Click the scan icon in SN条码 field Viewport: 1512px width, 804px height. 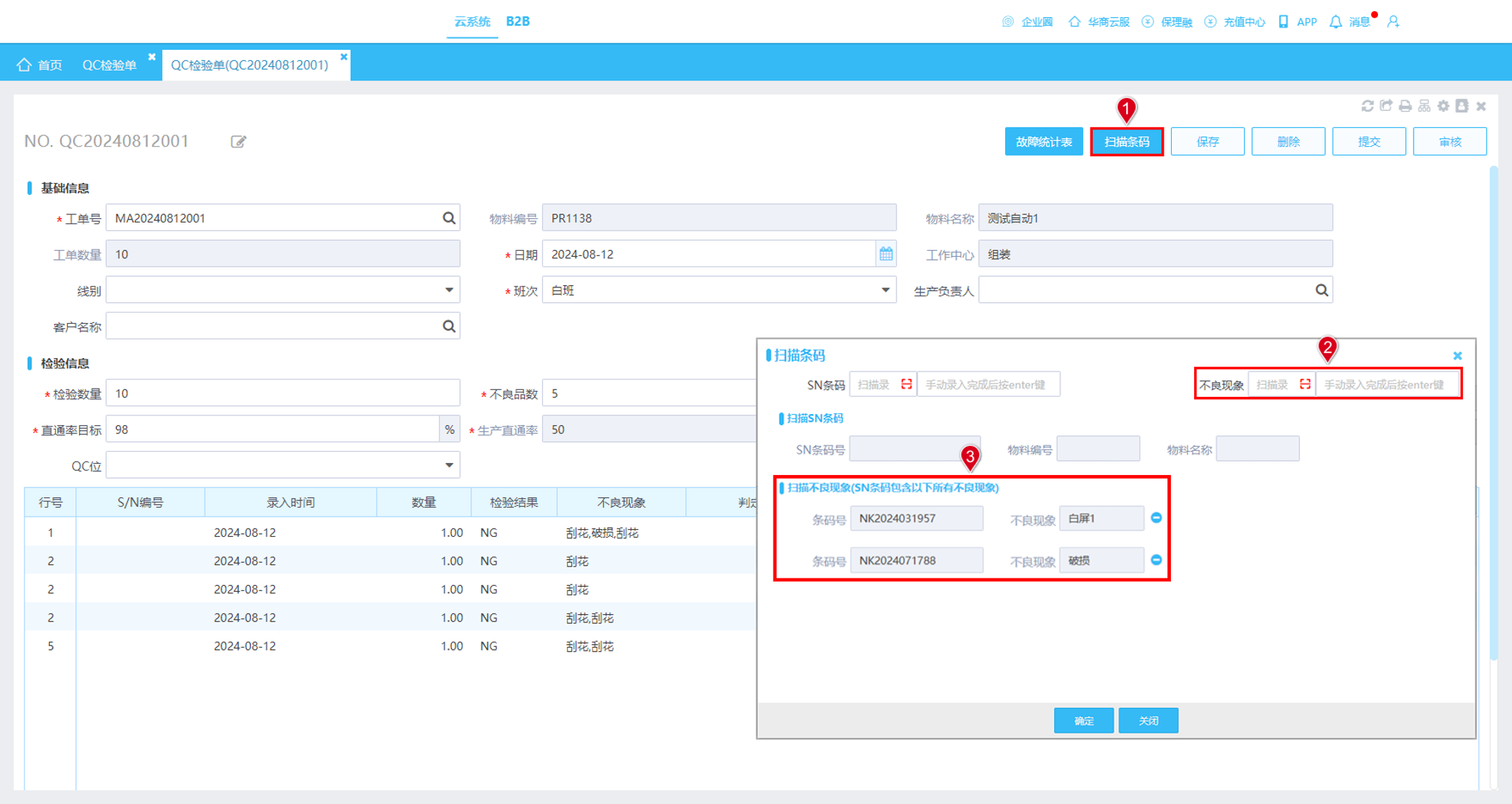click(x=906, y=384)
